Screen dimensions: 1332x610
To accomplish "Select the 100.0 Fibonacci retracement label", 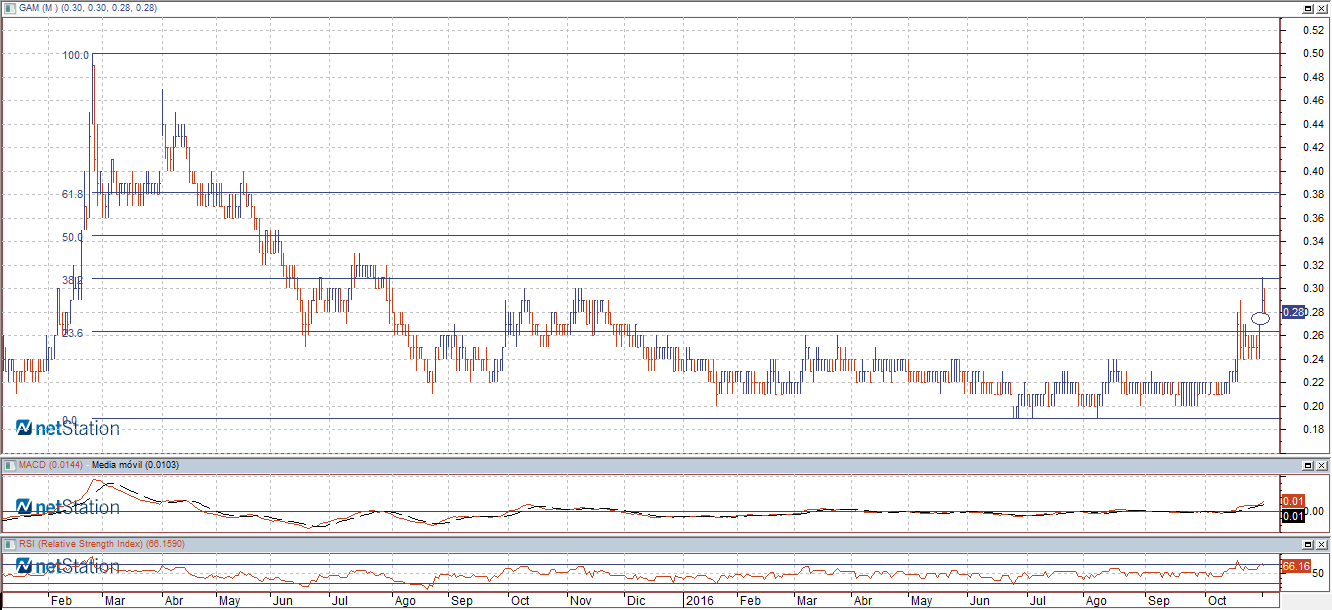I will pos(76,55).
